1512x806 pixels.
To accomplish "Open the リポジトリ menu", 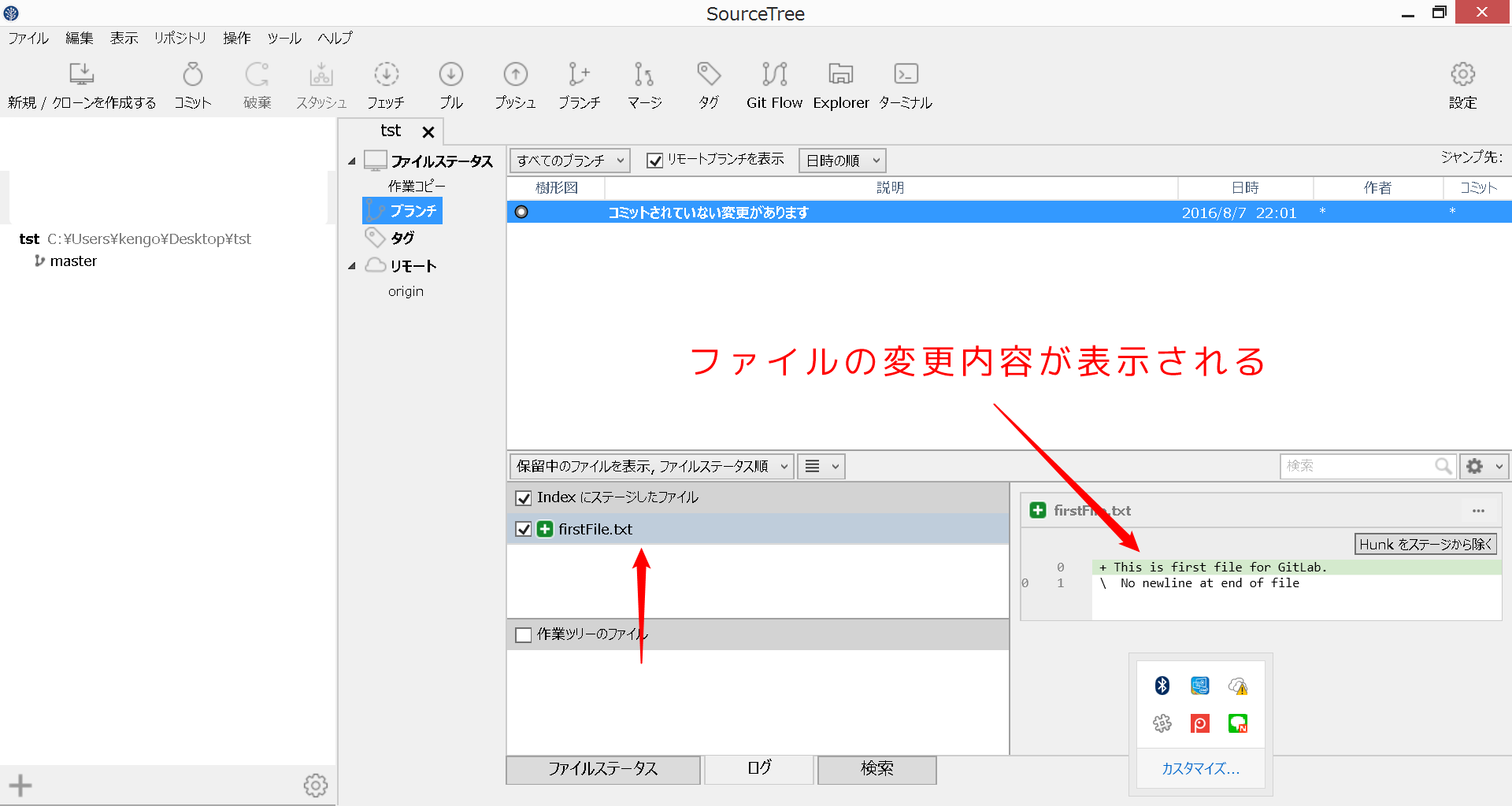I will 180,38.
